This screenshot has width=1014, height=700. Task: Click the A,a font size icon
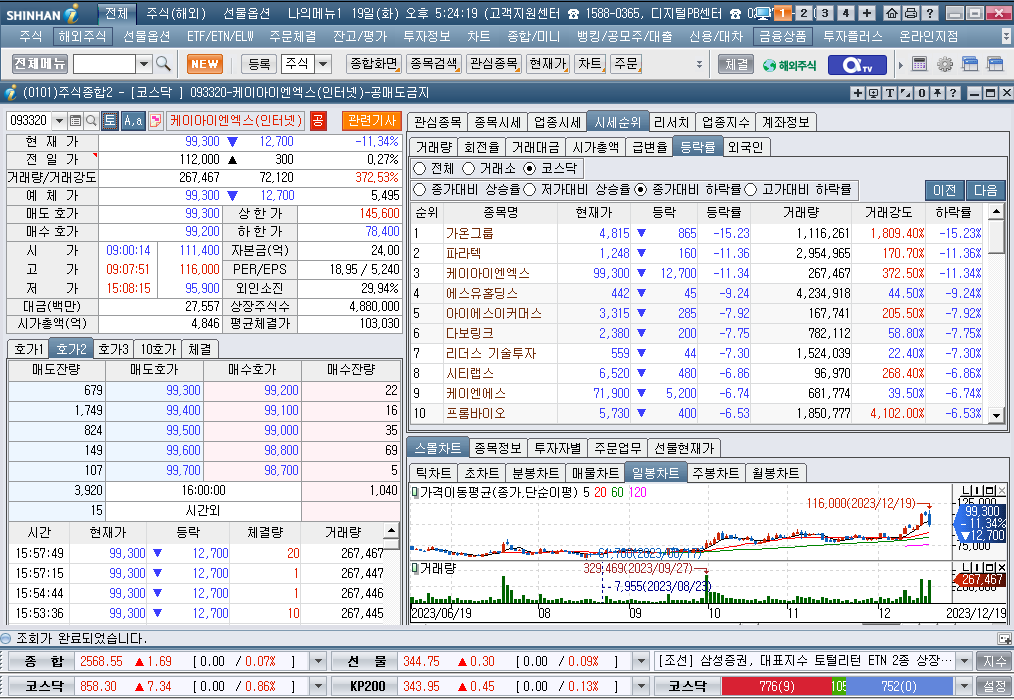[x=133, y=120]
